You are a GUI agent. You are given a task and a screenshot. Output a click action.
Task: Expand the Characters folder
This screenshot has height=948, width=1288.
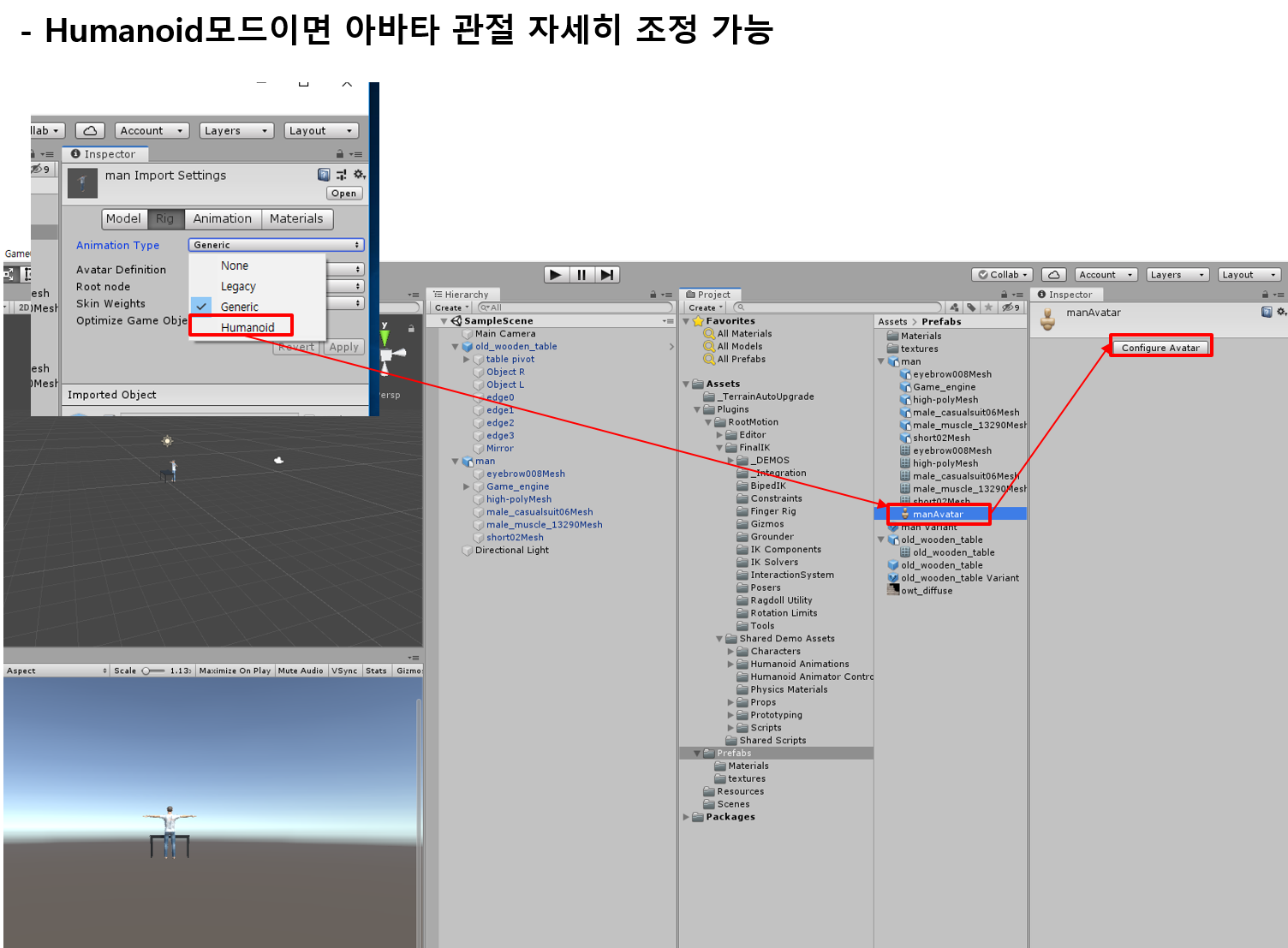pyautogui.click(x=730, y=652)
